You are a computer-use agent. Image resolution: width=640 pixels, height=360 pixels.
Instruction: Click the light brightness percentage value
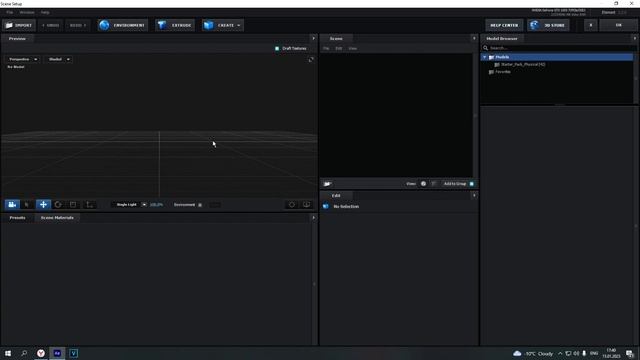coord(156,204)
